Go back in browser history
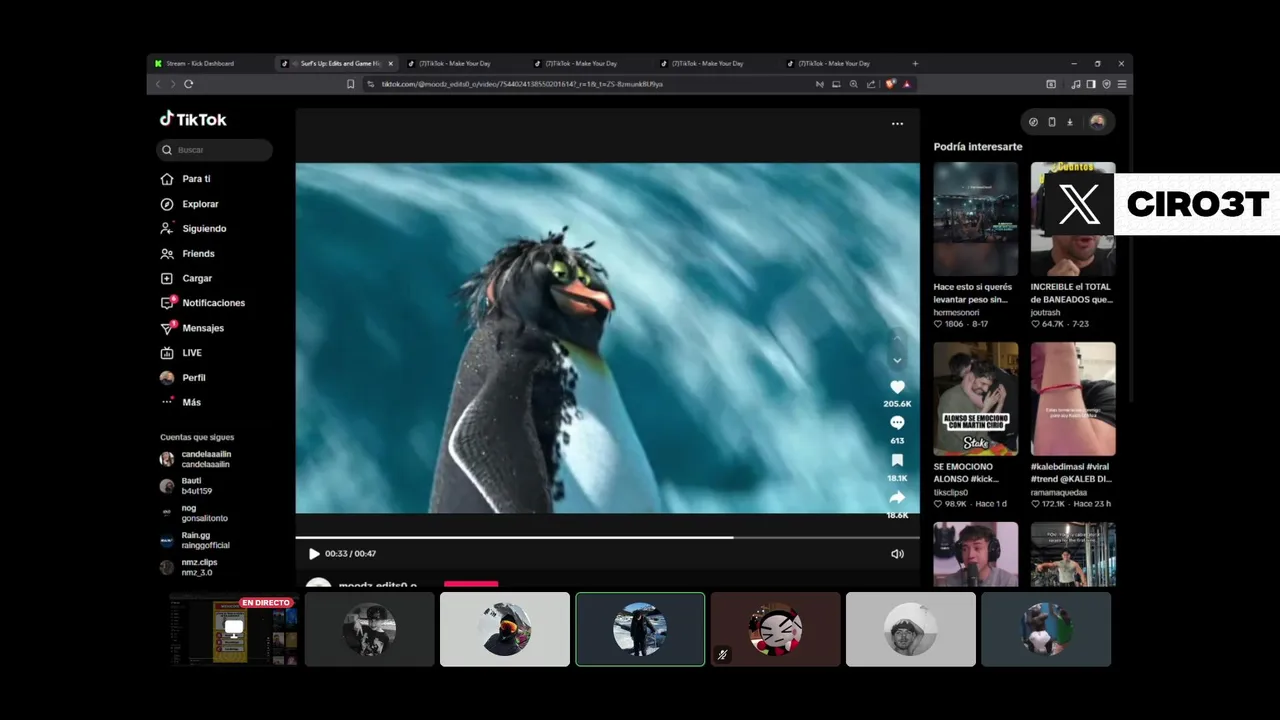The image size is (1280, 720). pyautogui.click(x=157, y=84)
